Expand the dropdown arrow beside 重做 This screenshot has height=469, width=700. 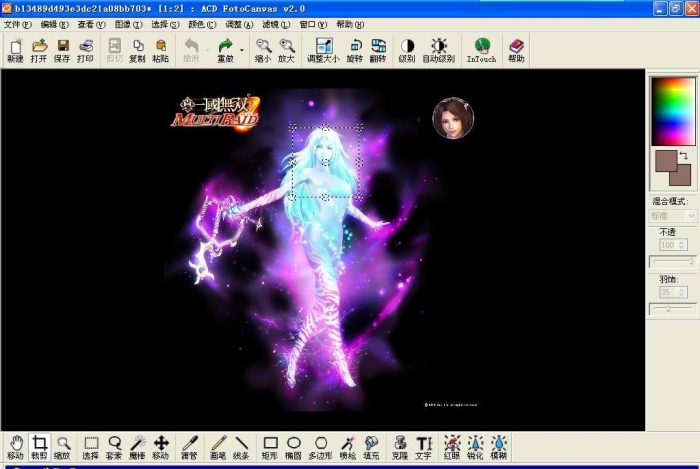click(x=242, y=50)
